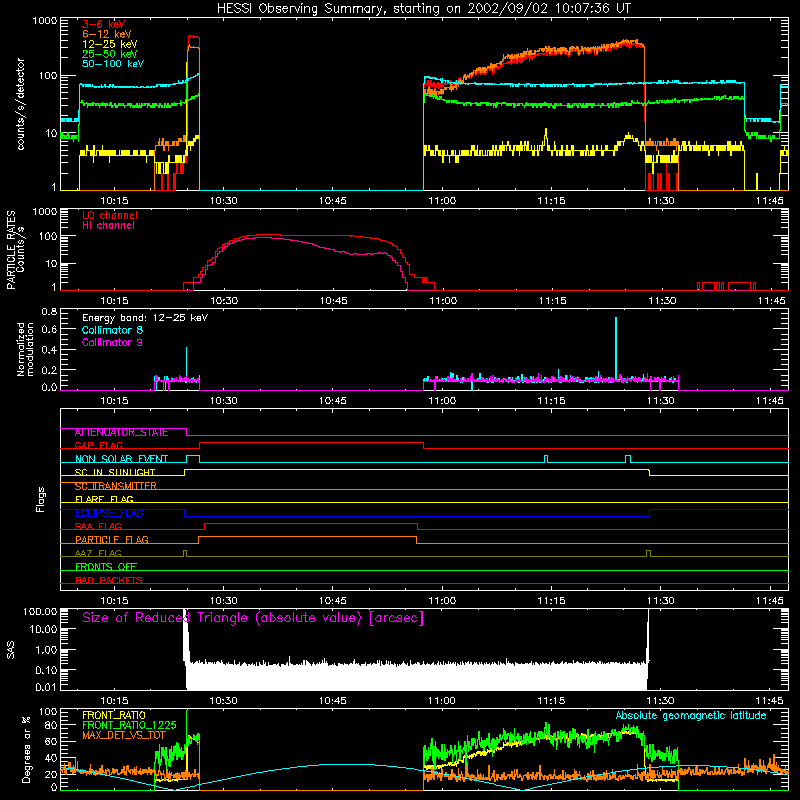The width and height of the screenshot is (800, 800).
Task: Click the 0.8 tick on the modulation axis
Action: [49, 312]
